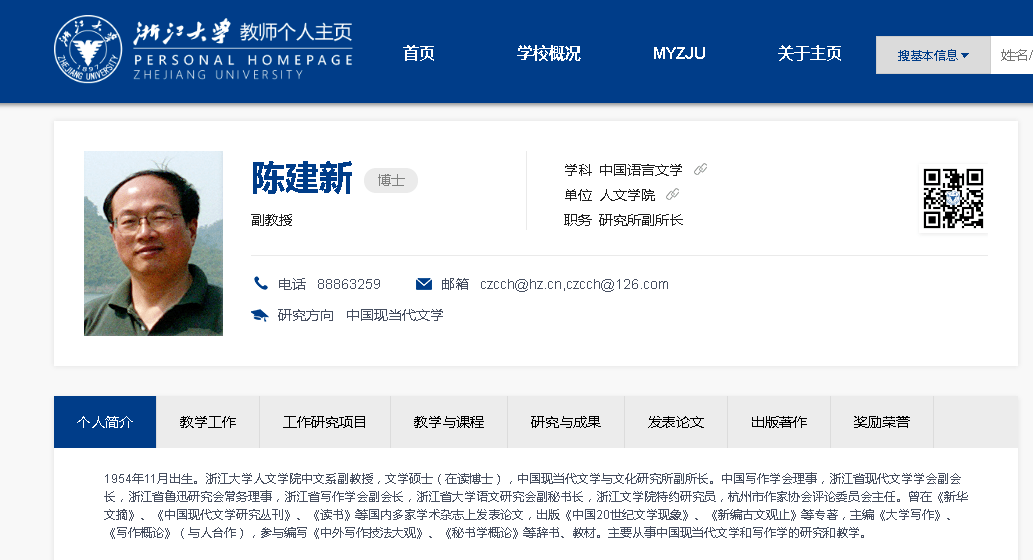The width and height of the screenshot is (1033, 560).
Task: Open the 搜基本信息 search type dropdown
Action: click(x=933, y=55)
